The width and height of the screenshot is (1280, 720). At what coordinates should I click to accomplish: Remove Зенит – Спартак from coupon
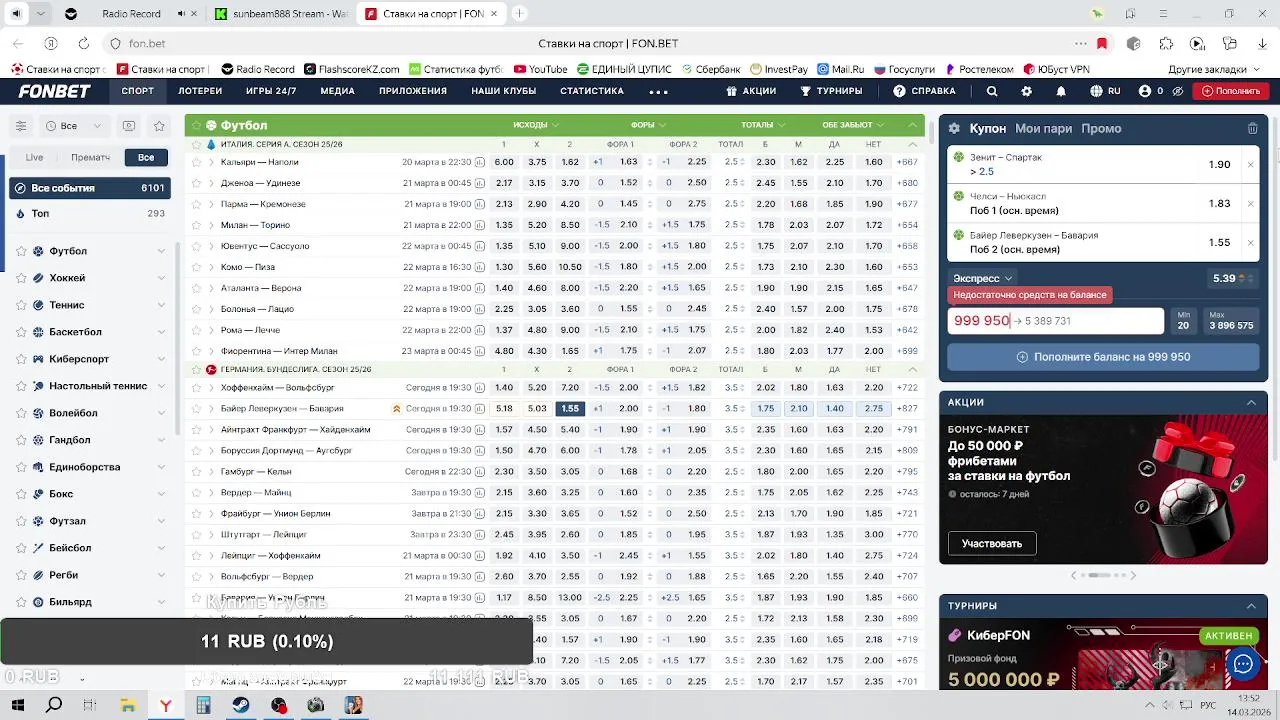[1250, 165]
